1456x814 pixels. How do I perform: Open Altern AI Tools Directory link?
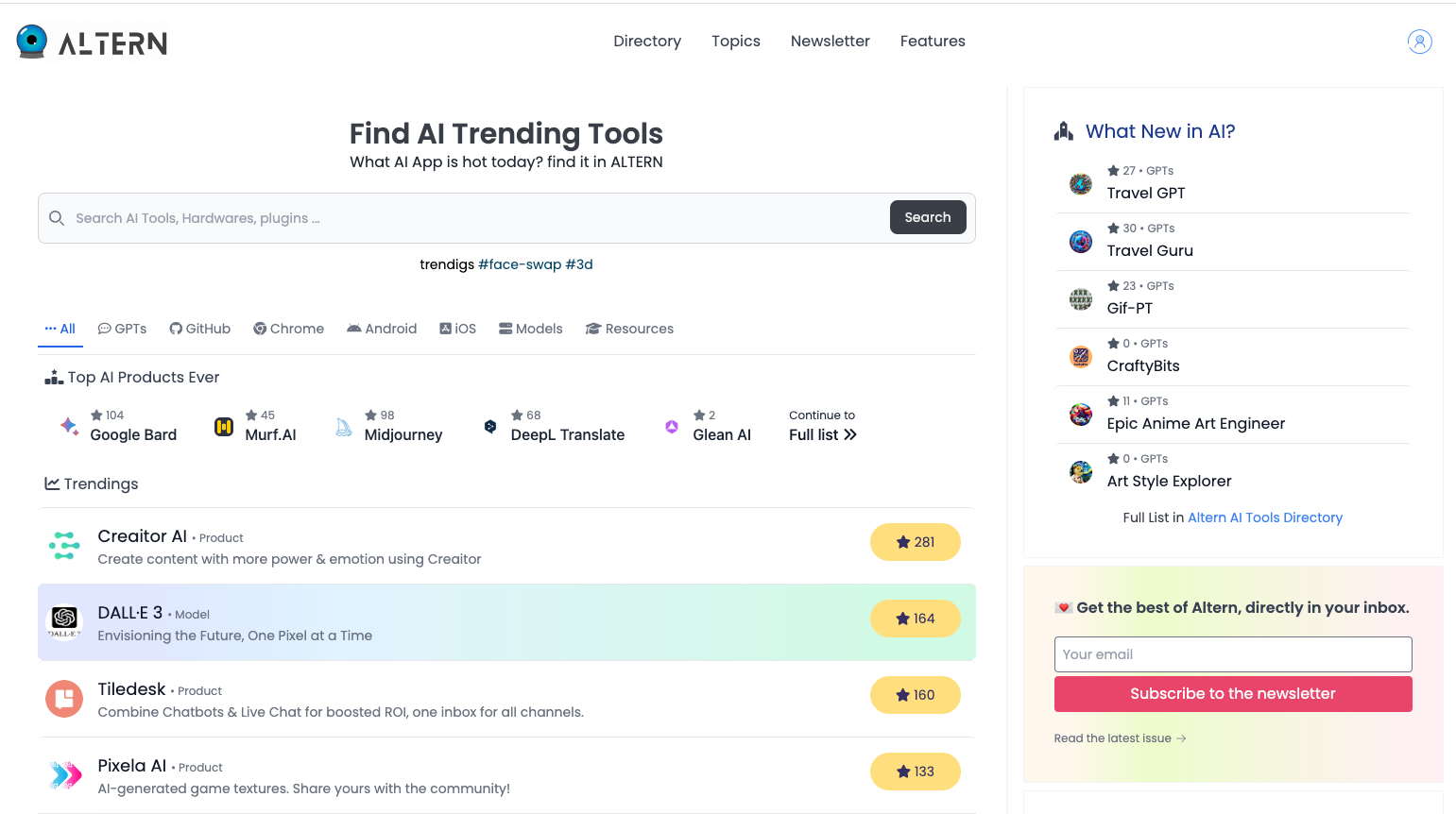click(1265, 517)
